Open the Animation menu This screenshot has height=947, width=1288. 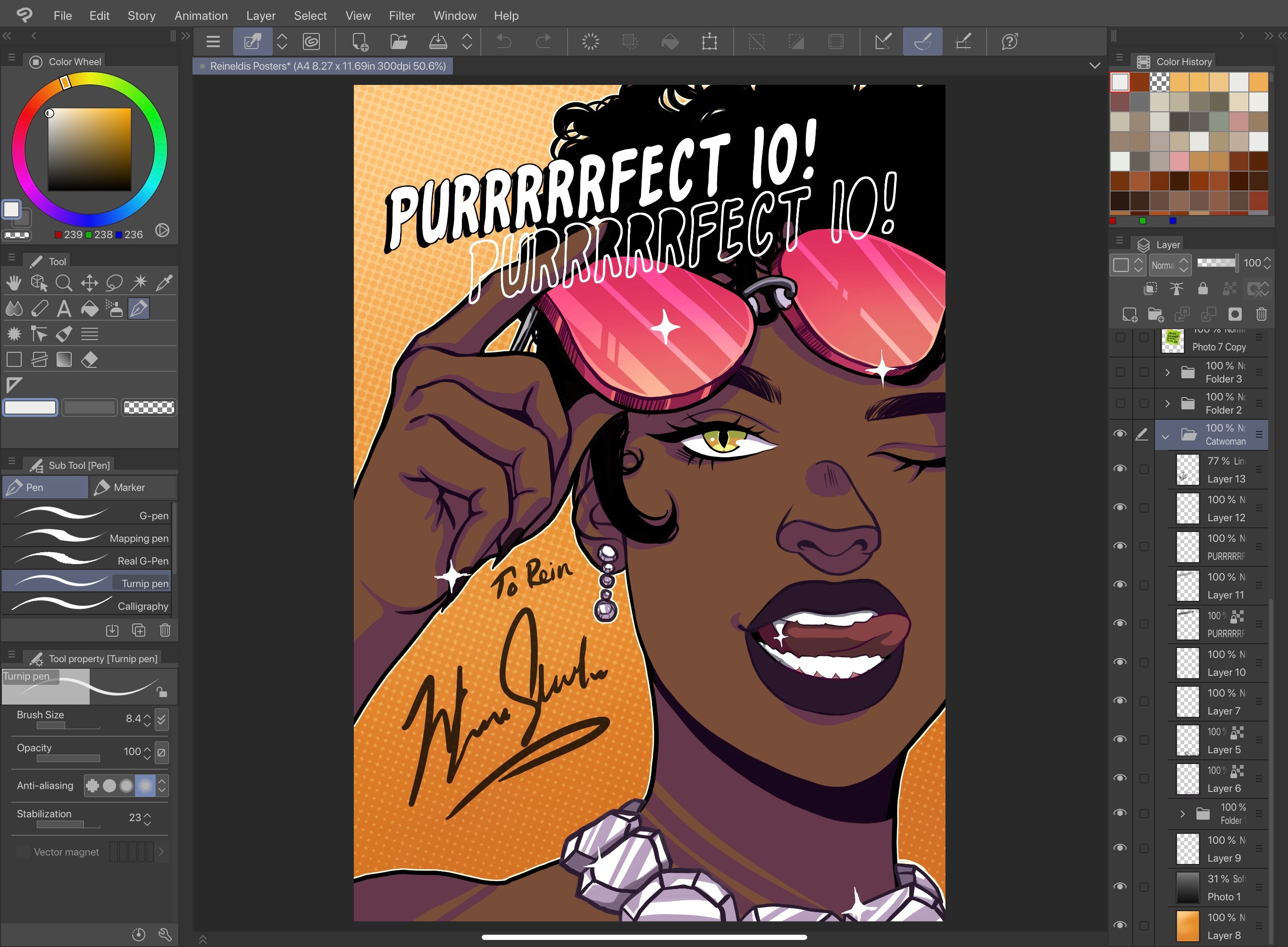tap(201, 16)
